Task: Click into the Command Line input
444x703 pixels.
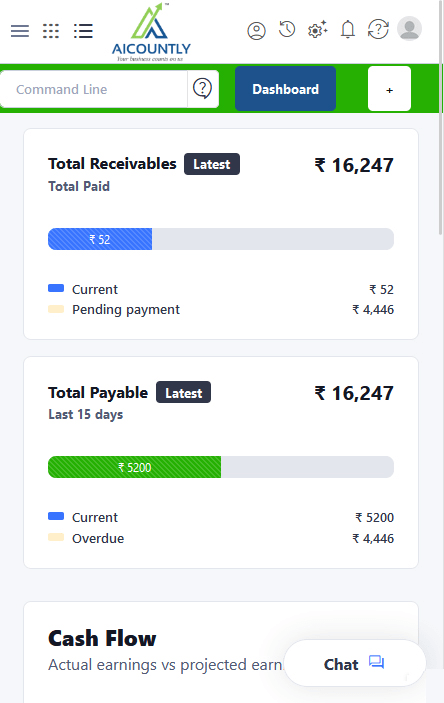Action: coord(94,89)
